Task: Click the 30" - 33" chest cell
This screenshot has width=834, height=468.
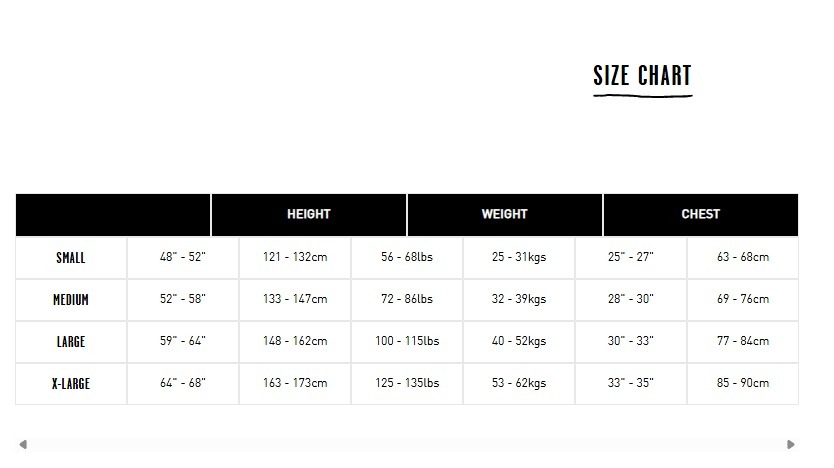Action: coord(631,341)
